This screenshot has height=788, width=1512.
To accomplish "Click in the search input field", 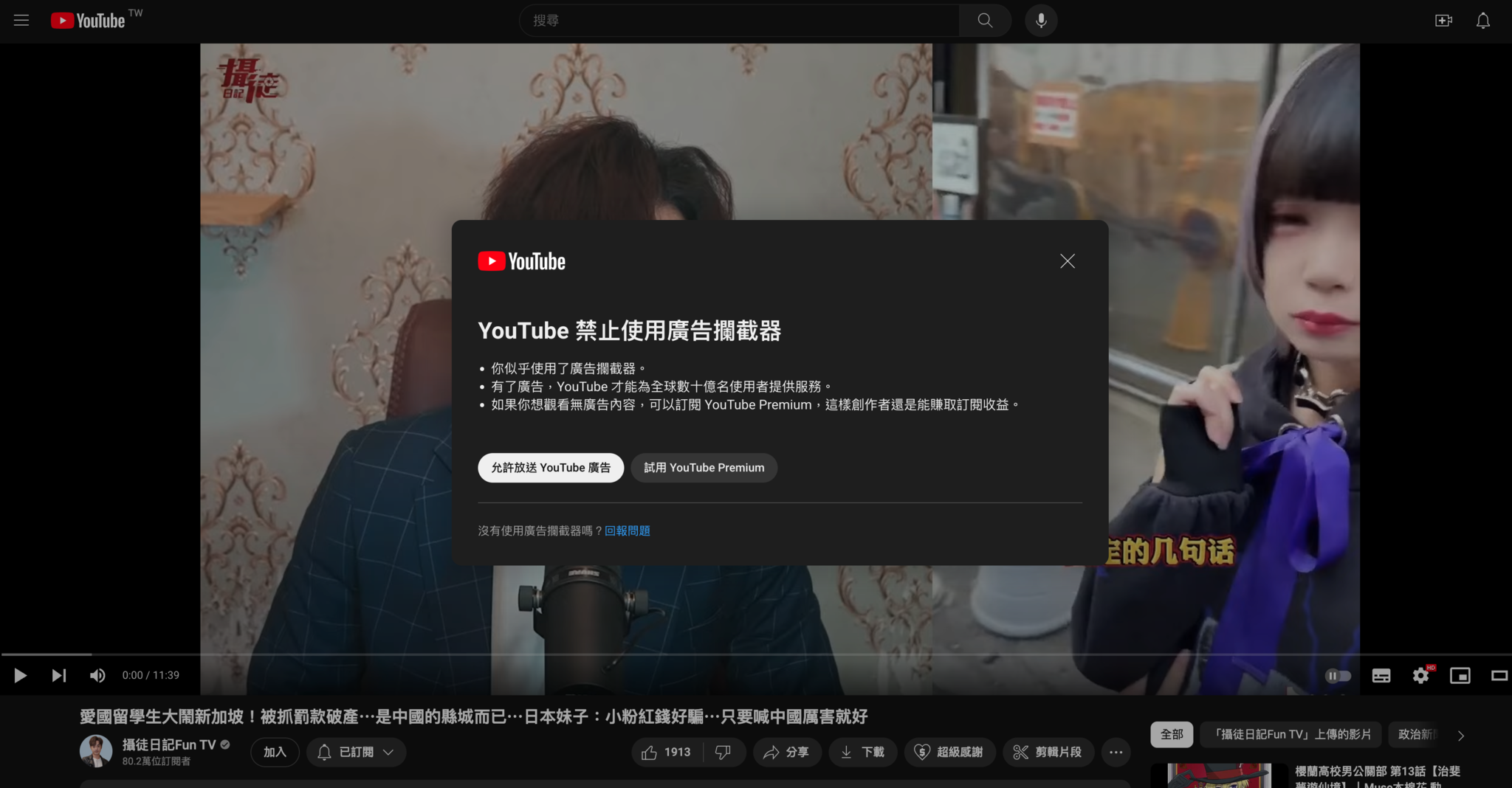I will [x=739, y=21].
